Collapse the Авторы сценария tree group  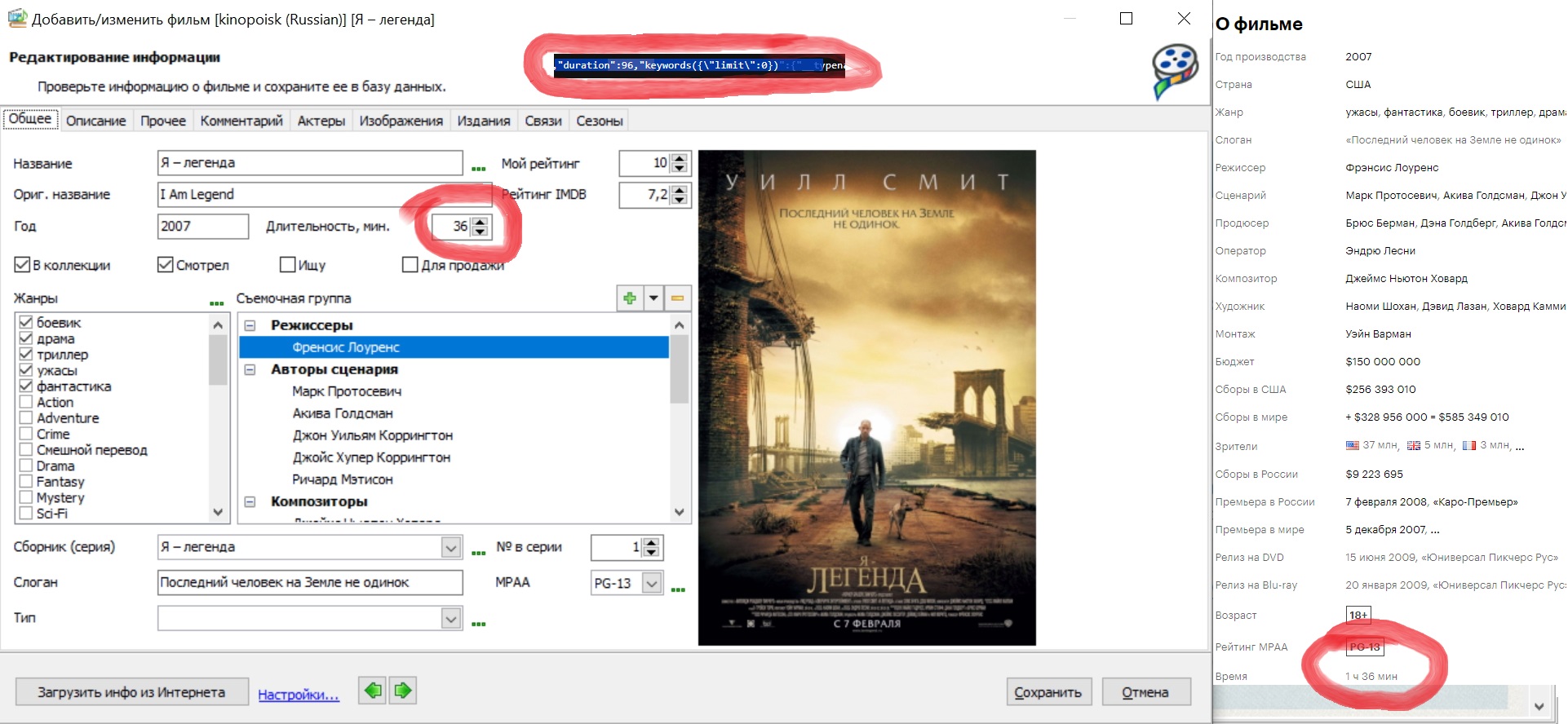pos(250,369)
